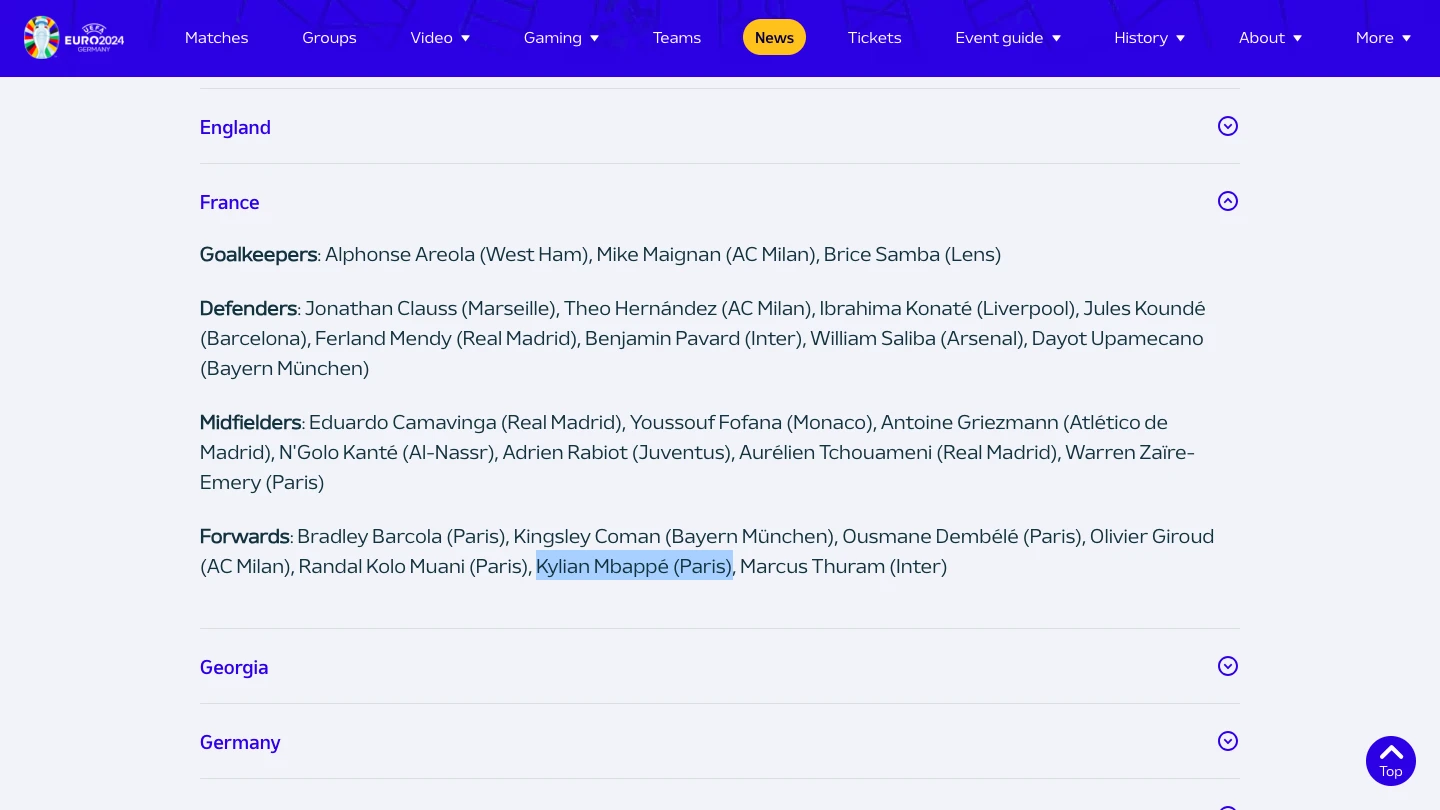This screenshot has height=810, width=1440.
Task: Open the Matches page
Action: tap(216, 38)
